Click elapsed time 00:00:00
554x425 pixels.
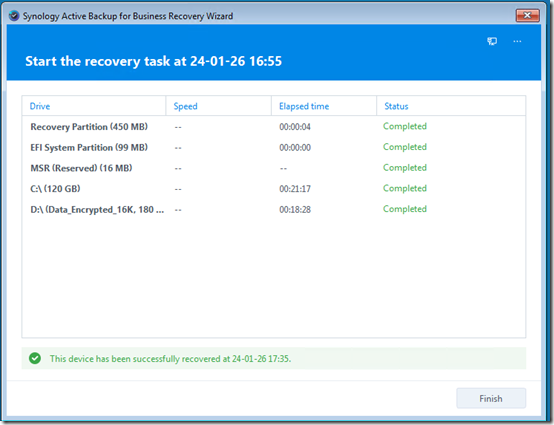coord(295,147)
